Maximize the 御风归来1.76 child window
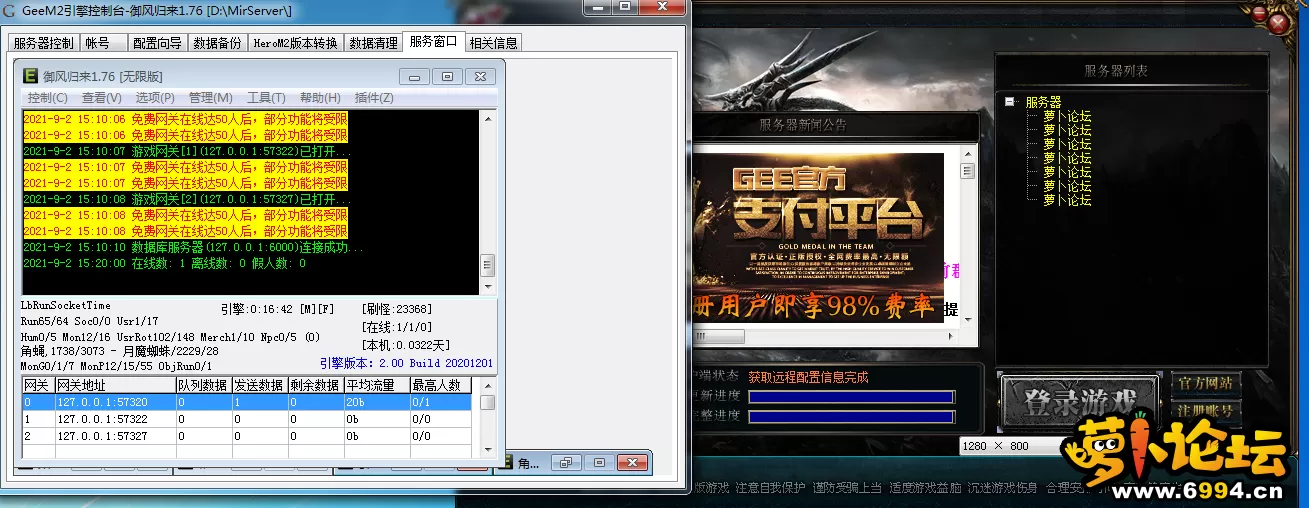 coord(447,76)
